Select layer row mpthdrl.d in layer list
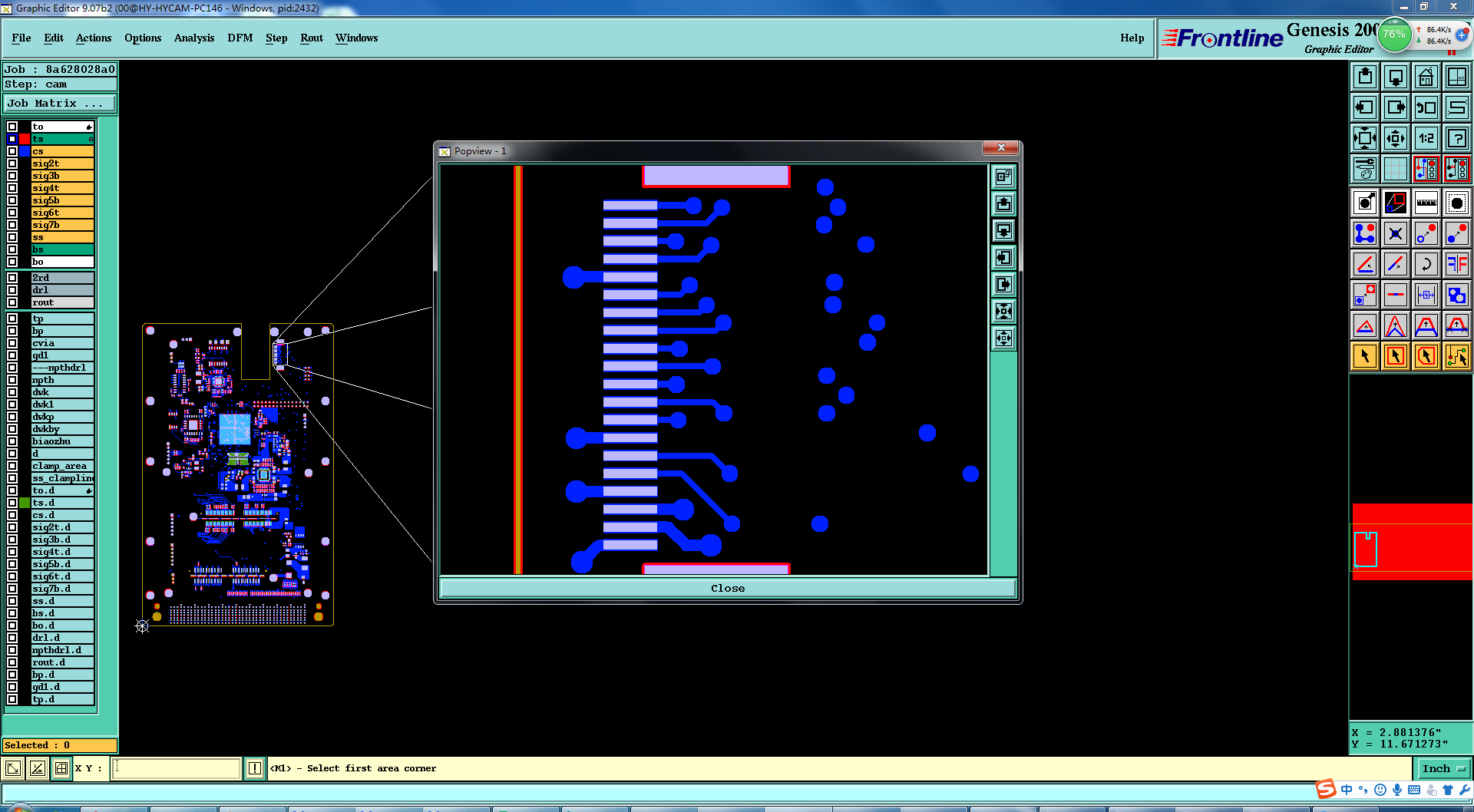This screenshot has height=812, width=1474. pyautogui.click(x=62, y=650)
